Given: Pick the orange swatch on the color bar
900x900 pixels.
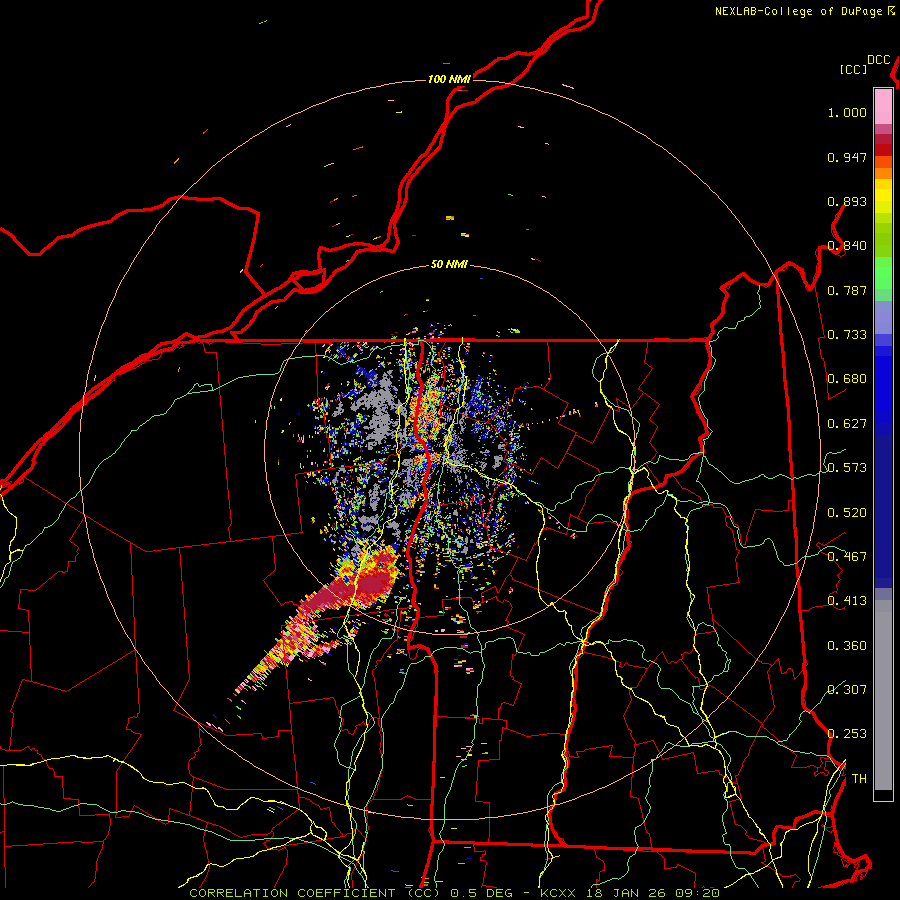Looking at the screenshot, I should tap(883, 173).
